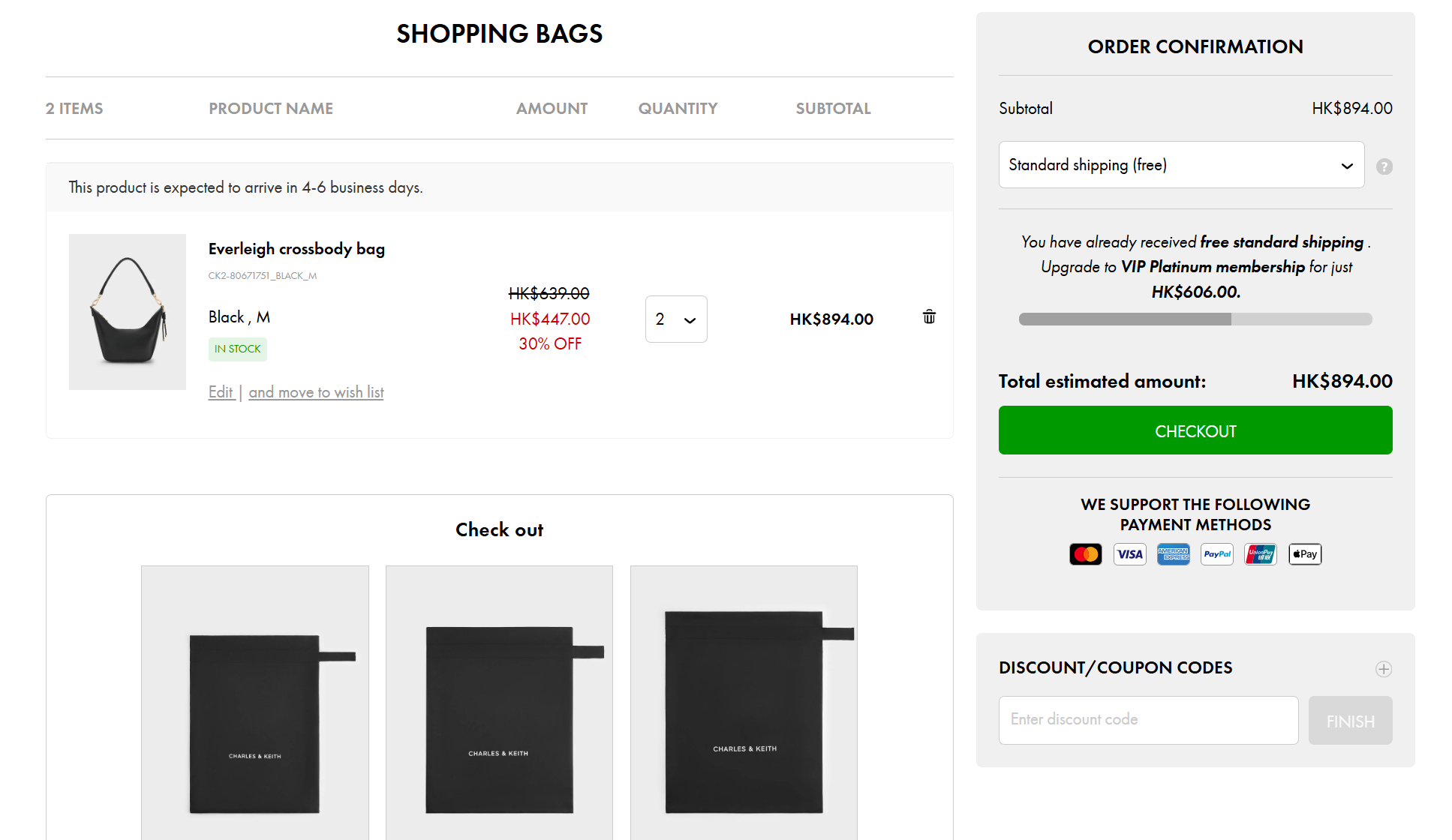Image resolution: width=1452 pixels, height=840 pixels.
Task: Select the PayPal payment icon
Action: [x=1216, y=553]
